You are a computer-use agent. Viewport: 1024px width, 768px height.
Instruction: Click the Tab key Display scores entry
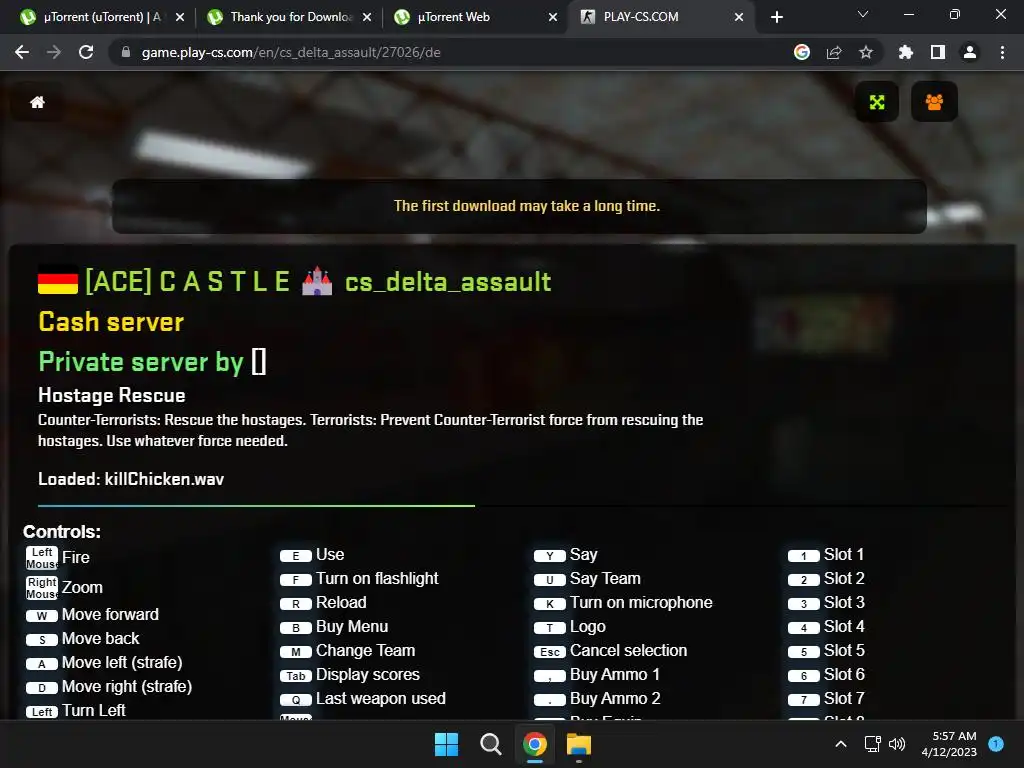click(x=349, y=675)
